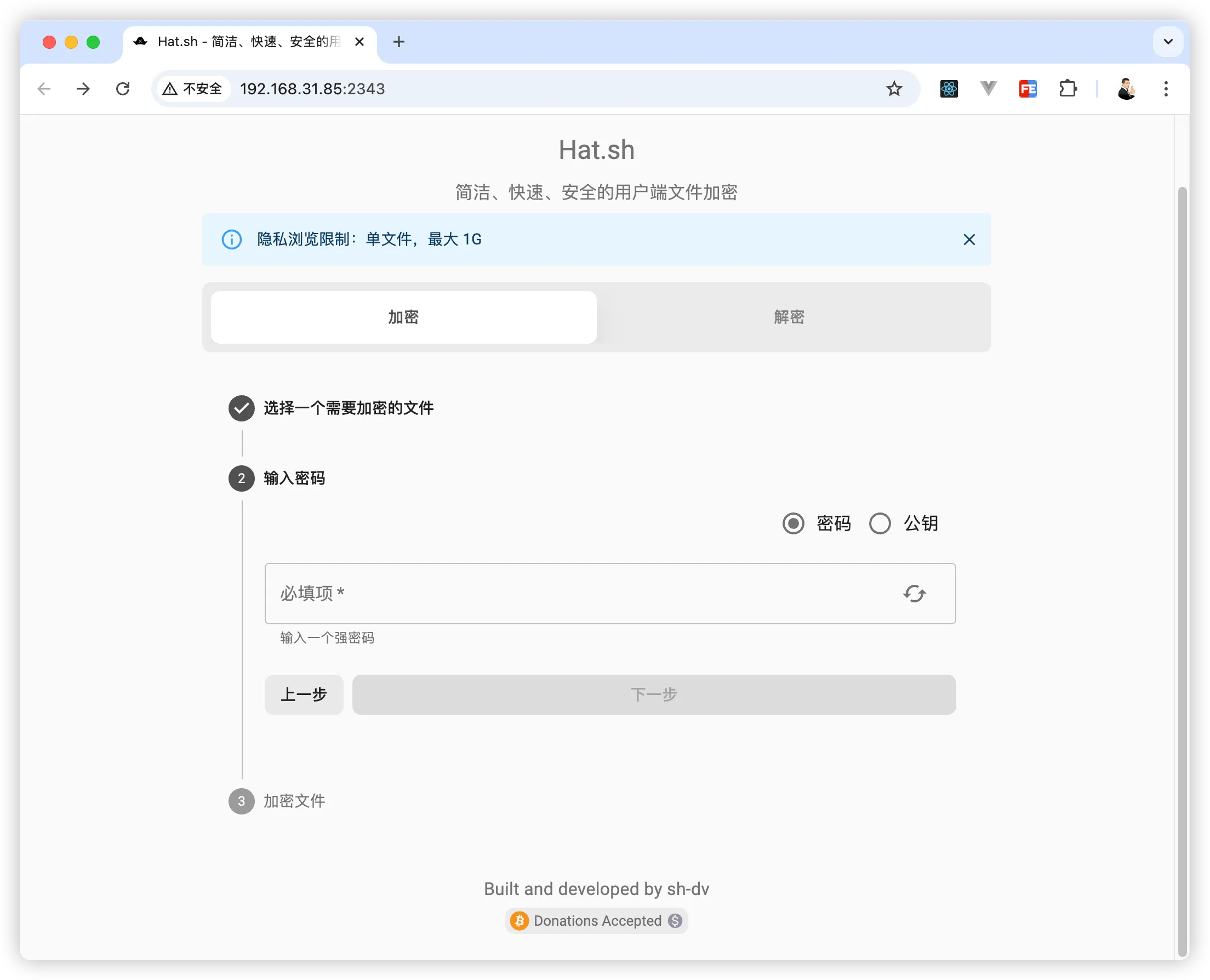Select the 公钥 radio option

[880, 524]
